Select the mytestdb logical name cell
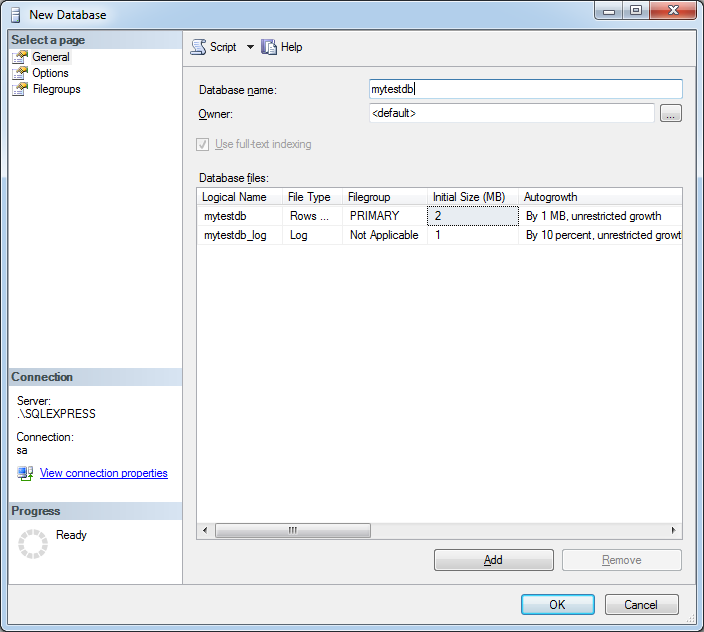 click(x=240, y=216)
